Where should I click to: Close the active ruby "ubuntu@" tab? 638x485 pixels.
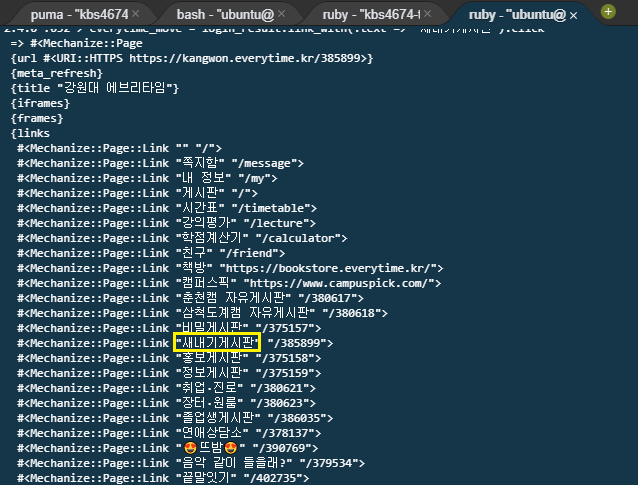tap(573, 15)
